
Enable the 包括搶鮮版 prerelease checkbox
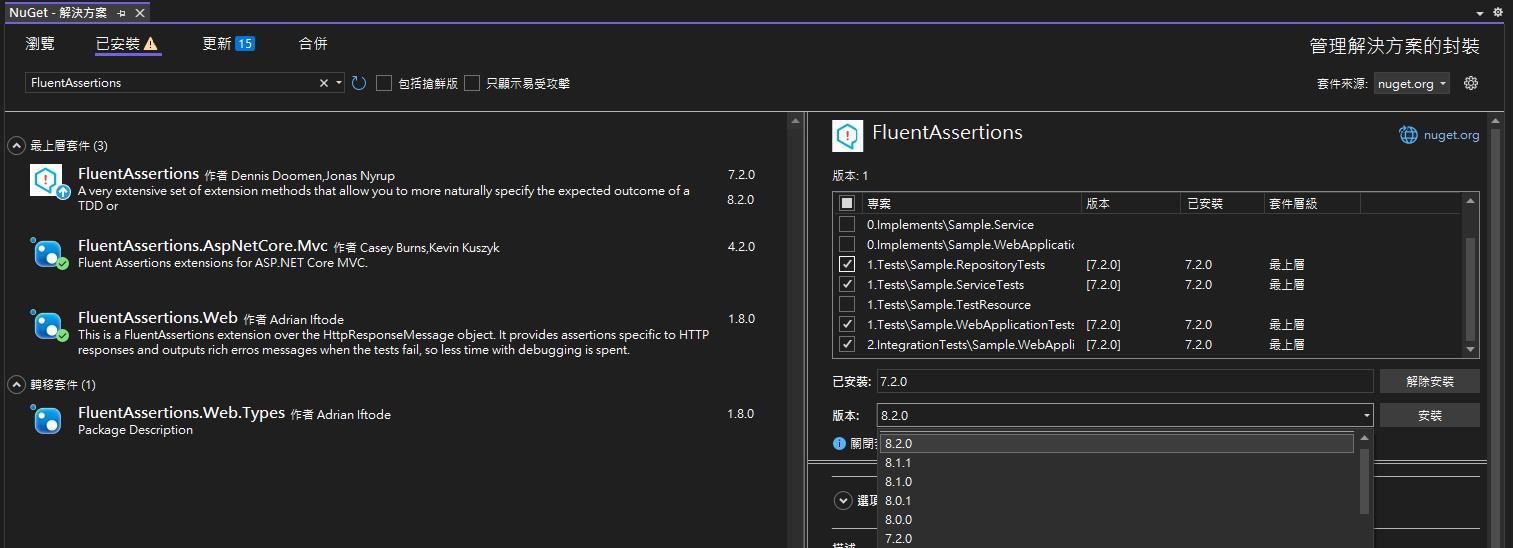384,83
